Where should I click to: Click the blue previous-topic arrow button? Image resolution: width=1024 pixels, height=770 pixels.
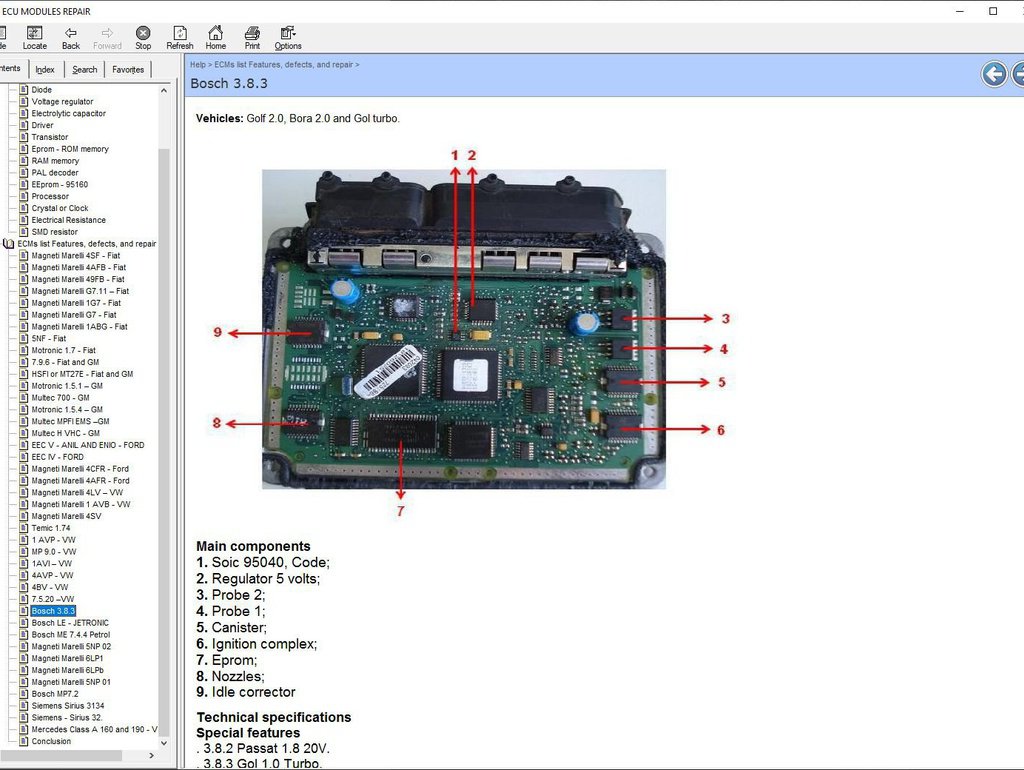994,74
